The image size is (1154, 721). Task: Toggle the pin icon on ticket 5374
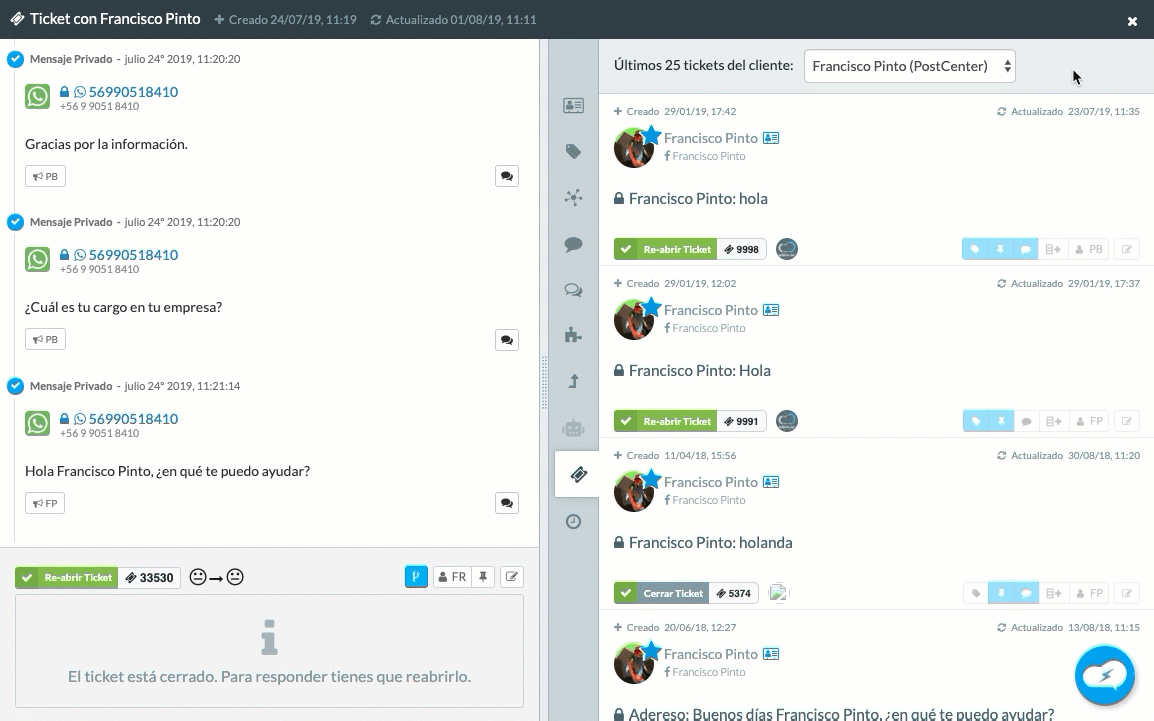coord(1001,593)
